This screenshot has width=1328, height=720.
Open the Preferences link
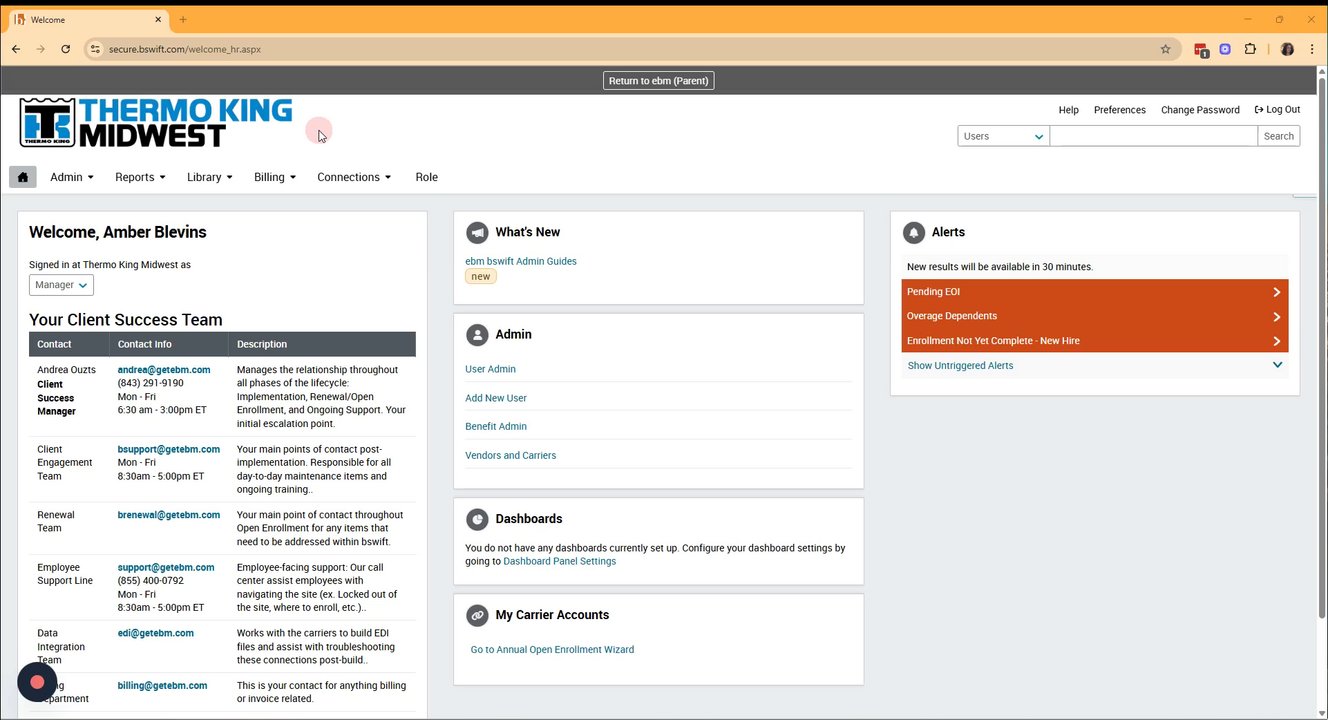(1120, 110)
